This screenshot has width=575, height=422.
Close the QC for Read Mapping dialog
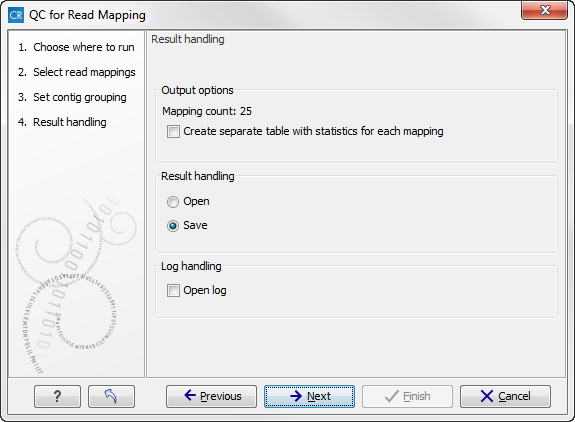[x=545, y=11]
